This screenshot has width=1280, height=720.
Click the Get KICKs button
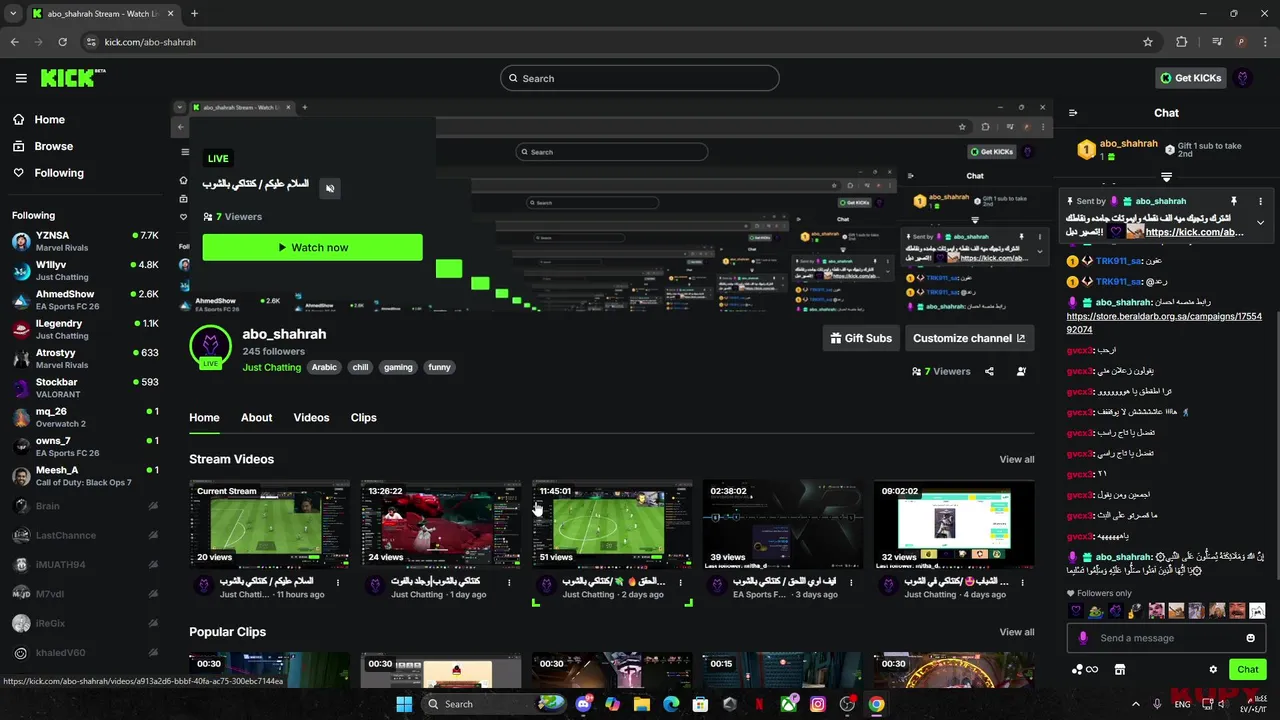[1189, 78]
